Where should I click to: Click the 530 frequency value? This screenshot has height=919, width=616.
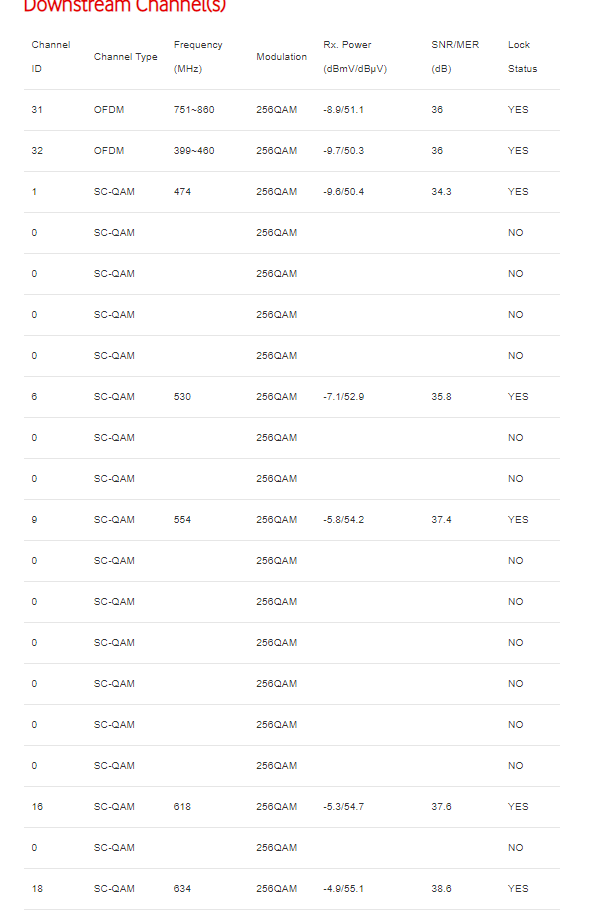(x=182, y=397)
